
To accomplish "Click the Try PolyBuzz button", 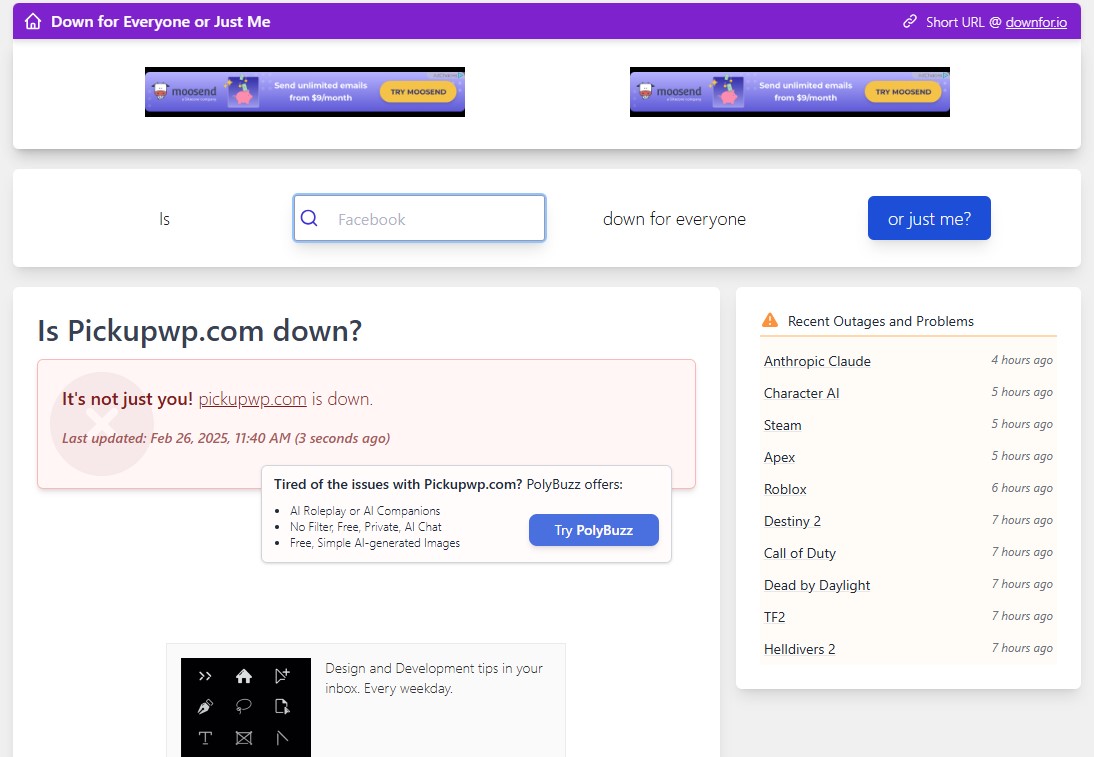I will coord(594,530).
